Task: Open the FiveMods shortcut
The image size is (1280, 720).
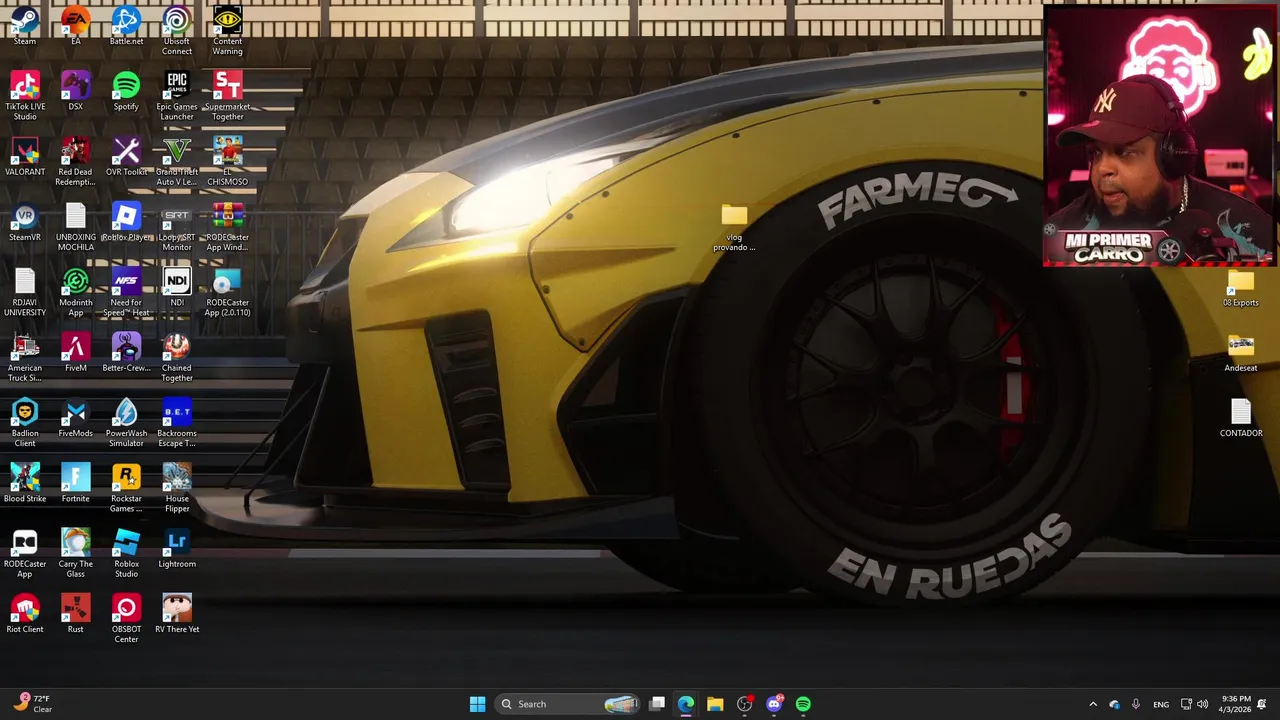Action: point(75,418)
